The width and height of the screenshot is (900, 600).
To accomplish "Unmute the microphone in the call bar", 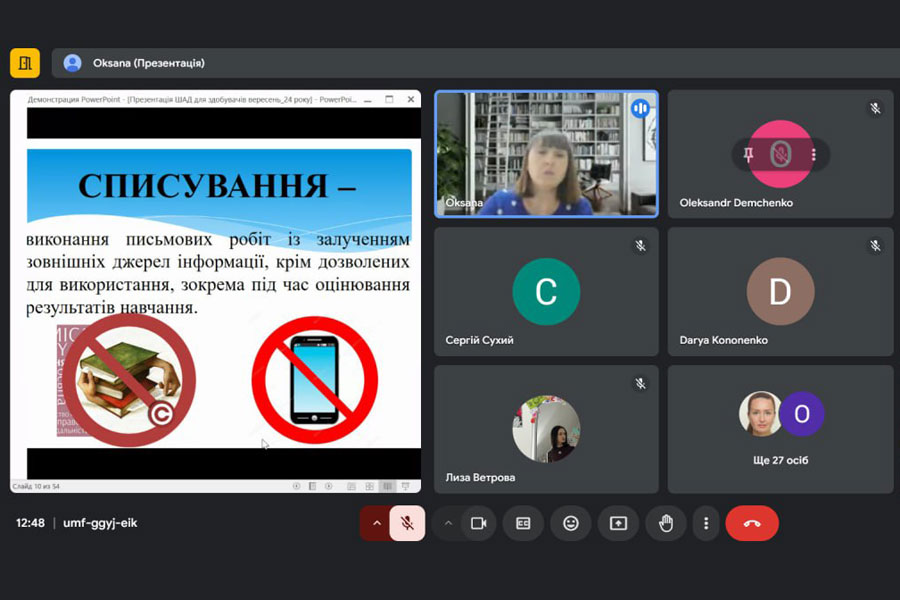I will 407,523.
